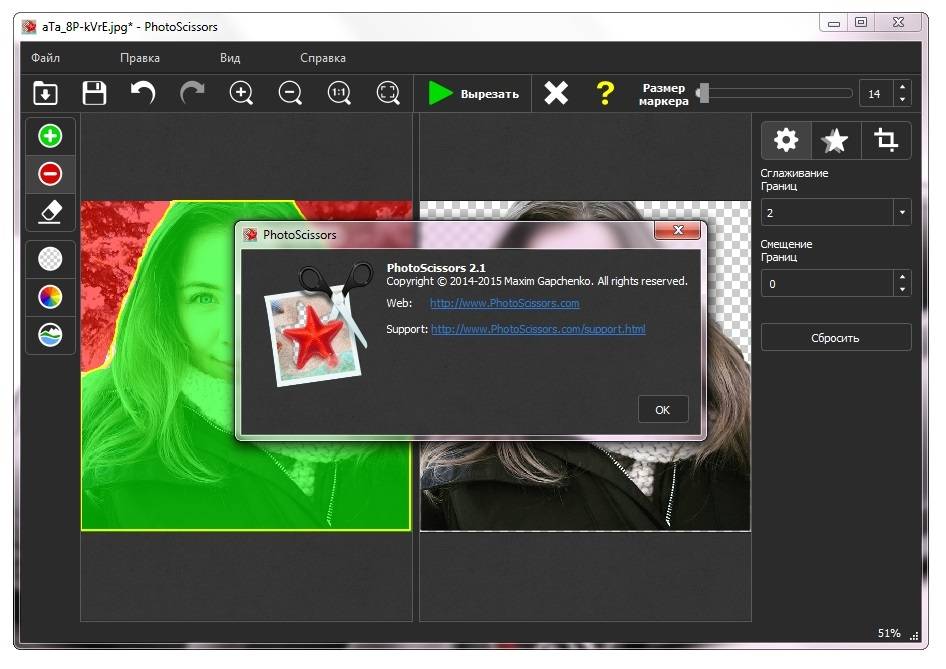
Task: Click 51% zoom status text
Action: 889,633
